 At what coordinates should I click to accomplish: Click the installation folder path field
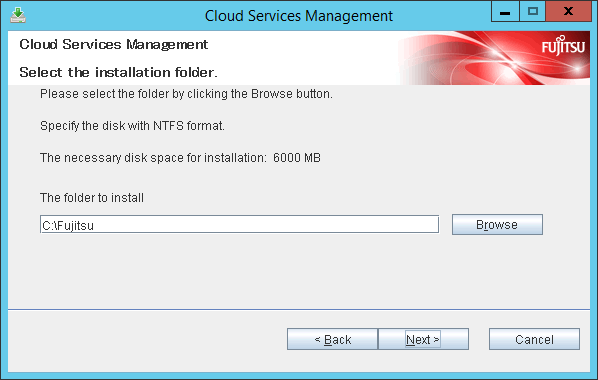tap(239, 224)
